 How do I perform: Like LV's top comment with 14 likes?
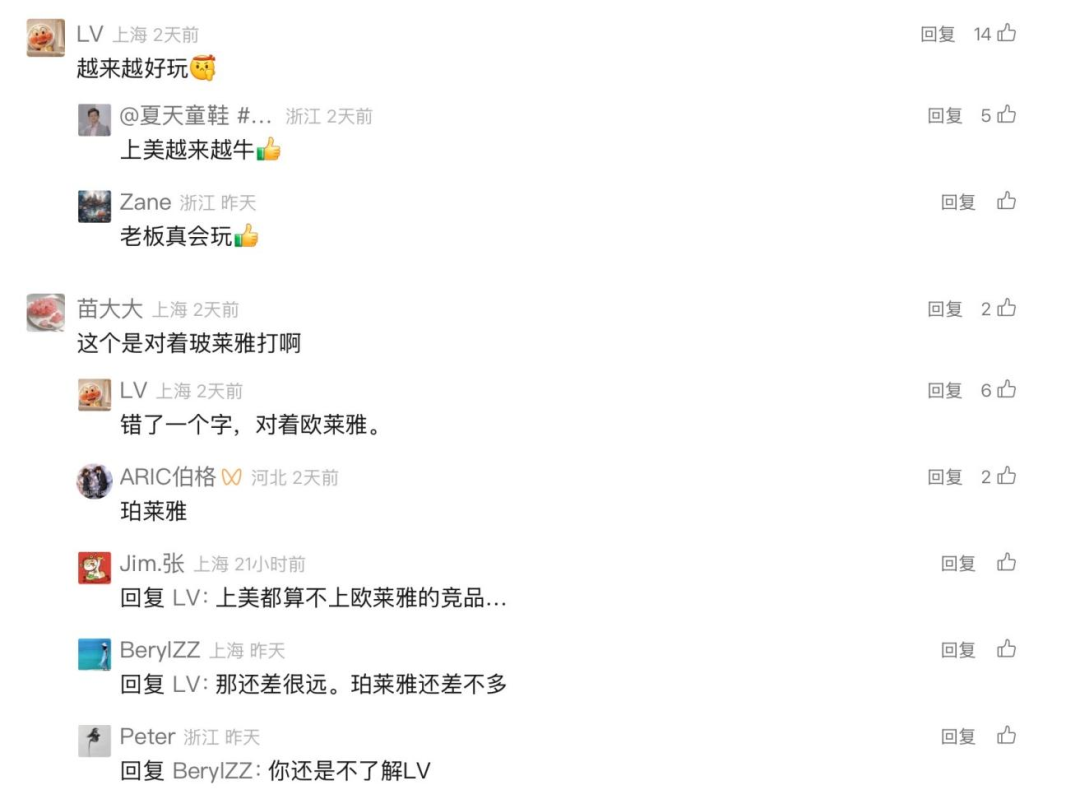click(1006, 32)
